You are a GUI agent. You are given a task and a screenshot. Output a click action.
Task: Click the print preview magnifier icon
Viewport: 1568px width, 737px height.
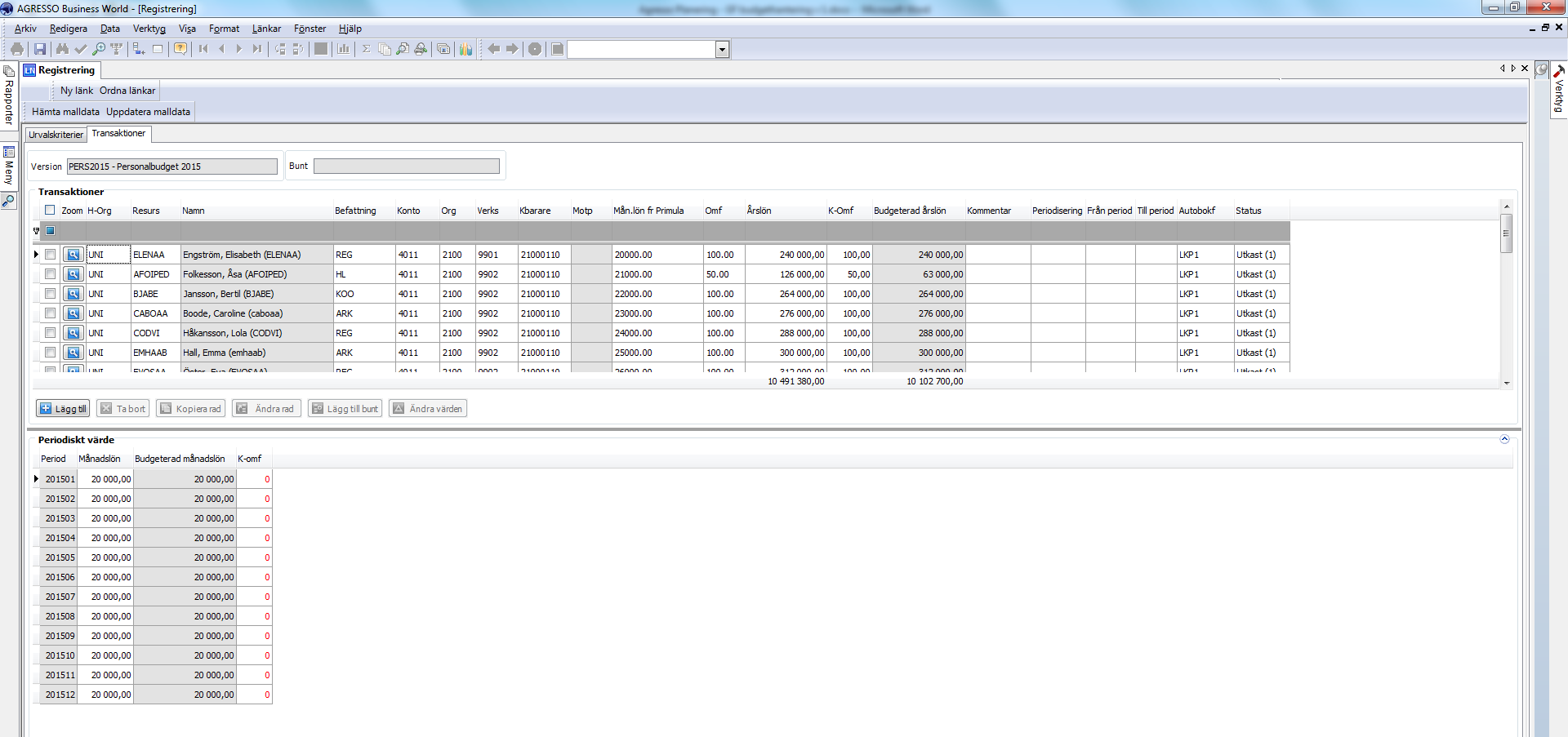[403, 49]
